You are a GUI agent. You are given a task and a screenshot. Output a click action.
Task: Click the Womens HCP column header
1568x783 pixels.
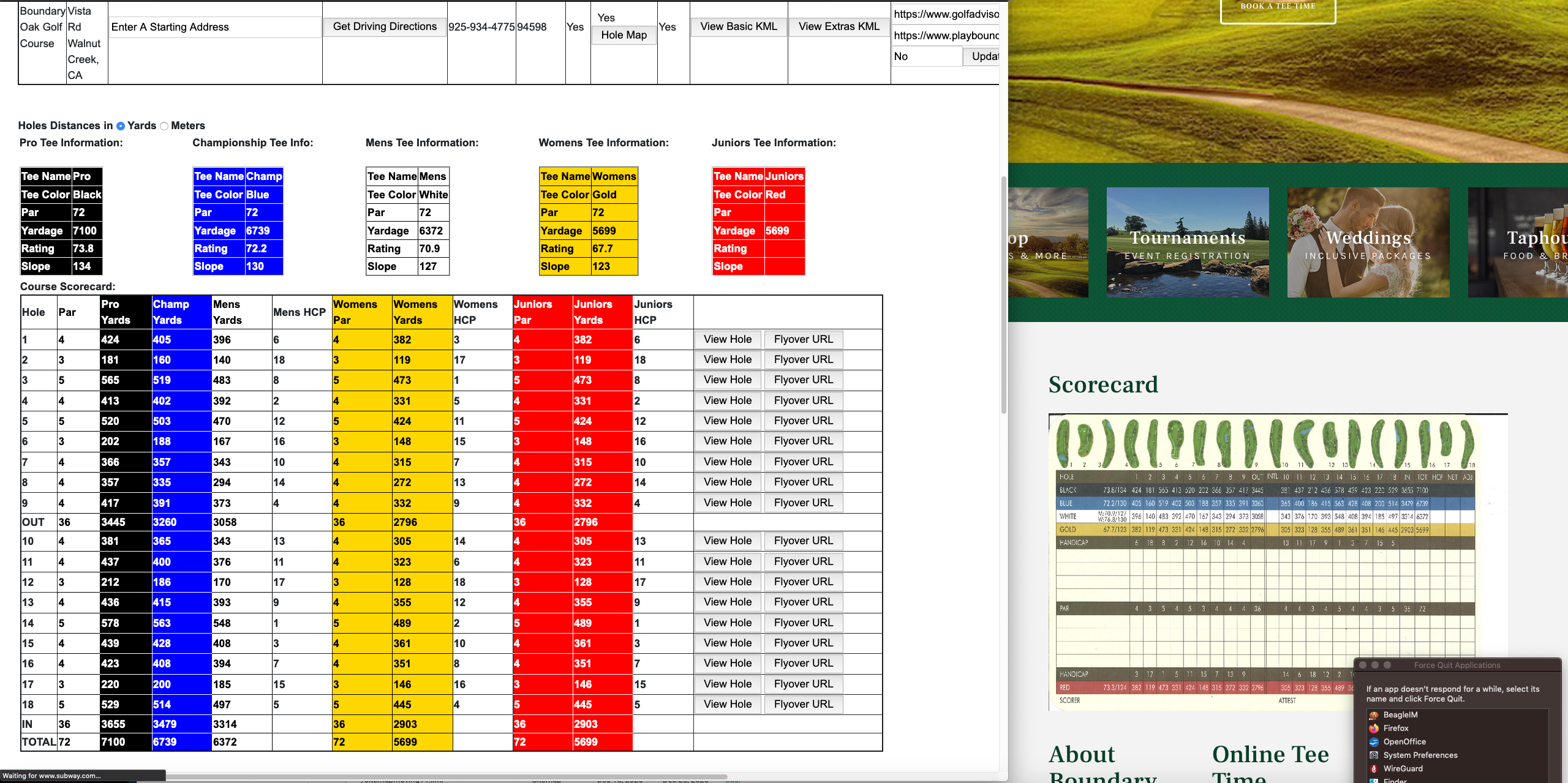(483, 312)
